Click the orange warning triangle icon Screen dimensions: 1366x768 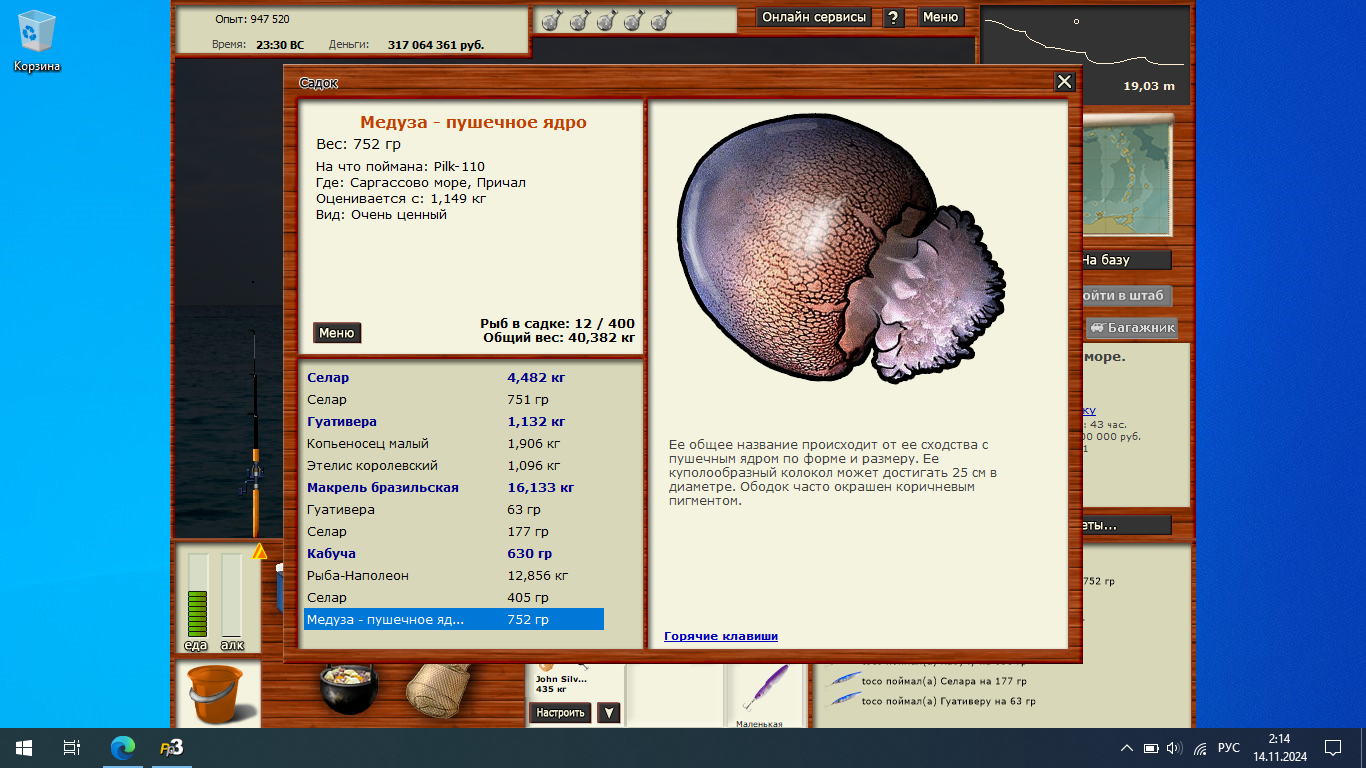(x=260, y=551)
